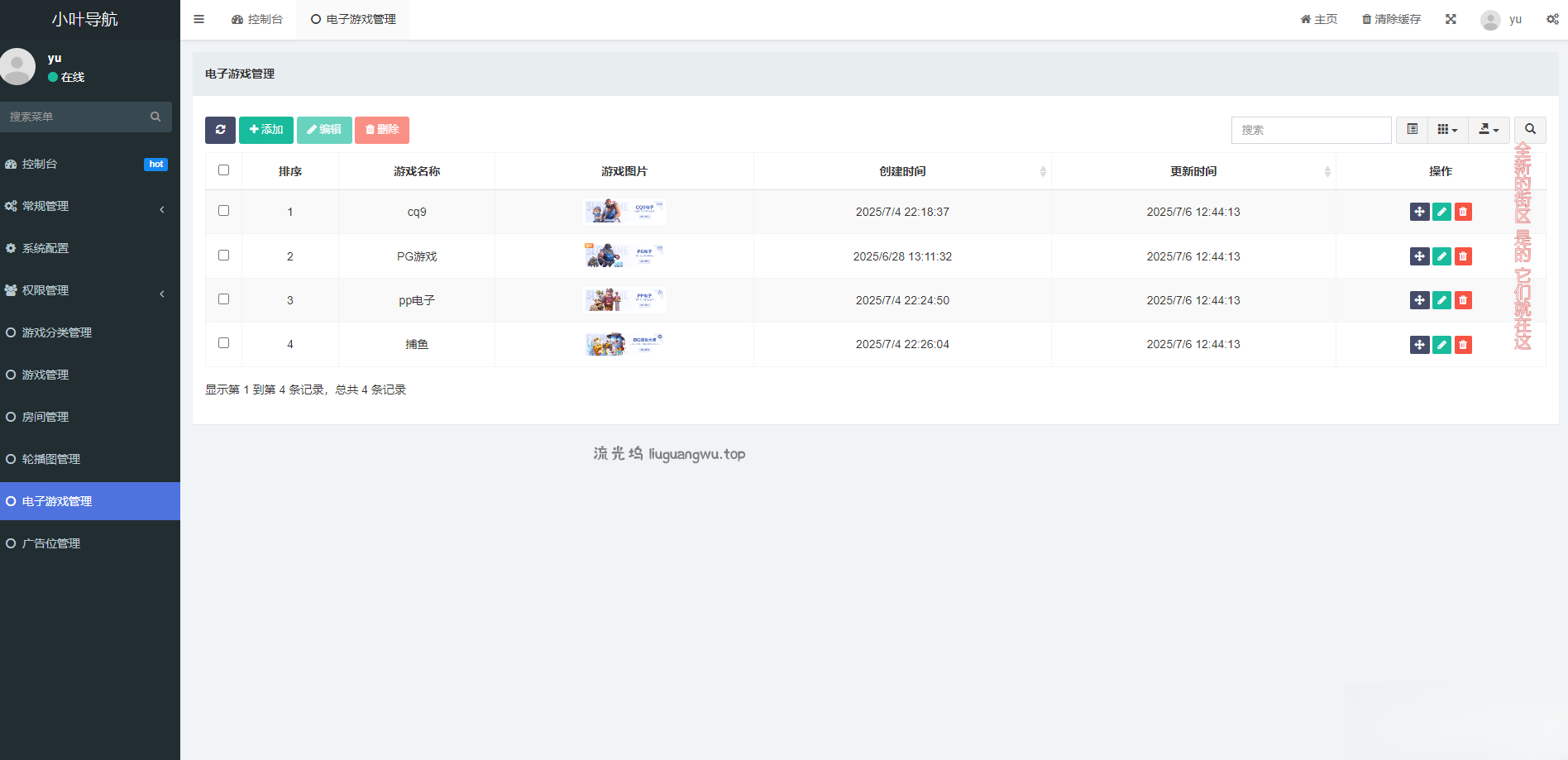Tick the checkbox for the cq9 row

click(223, 211)
